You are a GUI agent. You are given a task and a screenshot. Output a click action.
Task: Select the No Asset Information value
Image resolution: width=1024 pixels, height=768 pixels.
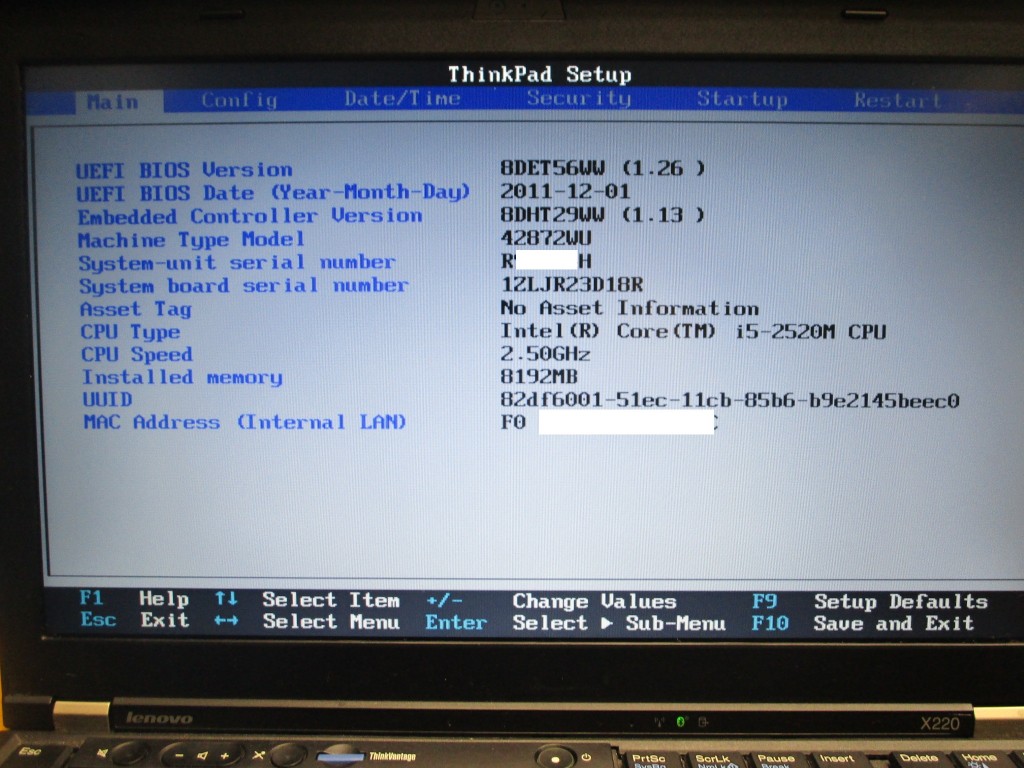[x=630, y=308]
